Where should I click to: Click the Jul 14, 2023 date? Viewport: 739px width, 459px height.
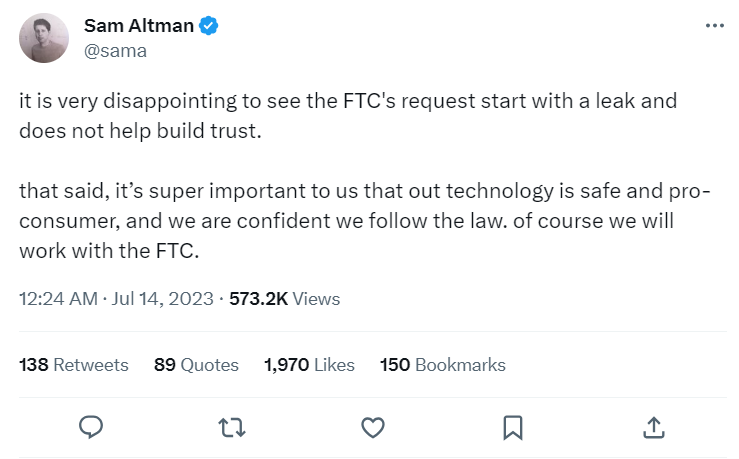click(162, 299)
